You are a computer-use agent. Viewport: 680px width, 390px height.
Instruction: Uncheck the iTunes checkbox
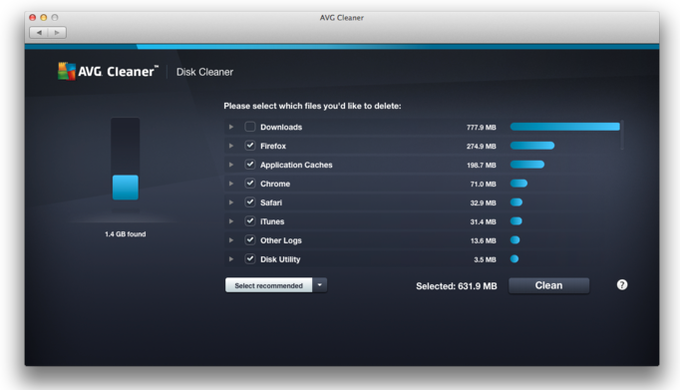[x=250, y=221]
